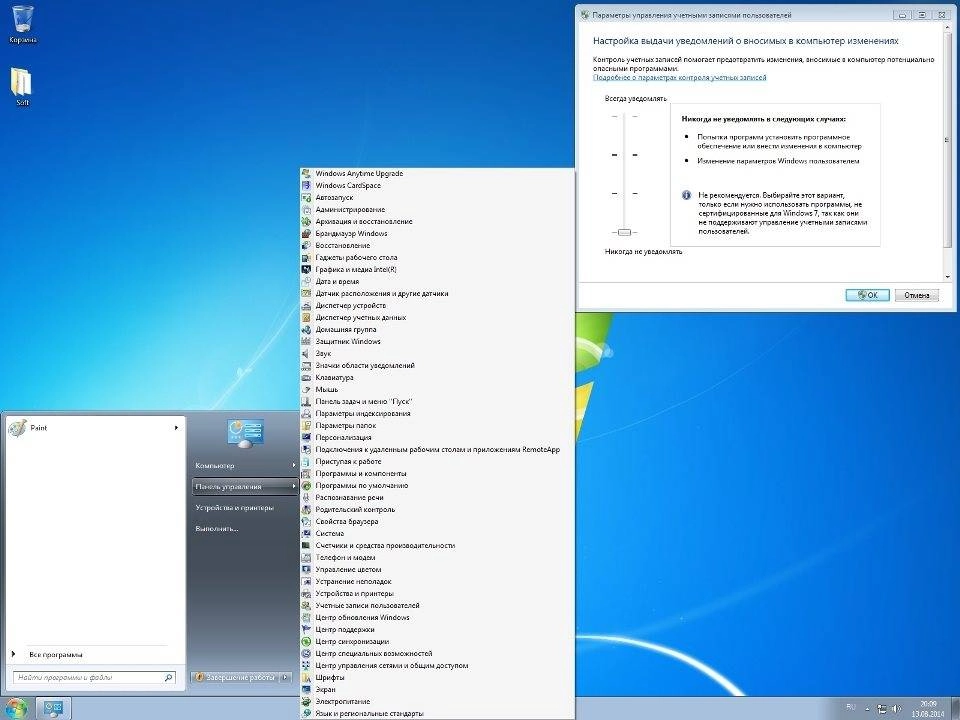Open Панель задач и меню "Пуск"
Screen dimensions: 960x720
coord(364,402)
